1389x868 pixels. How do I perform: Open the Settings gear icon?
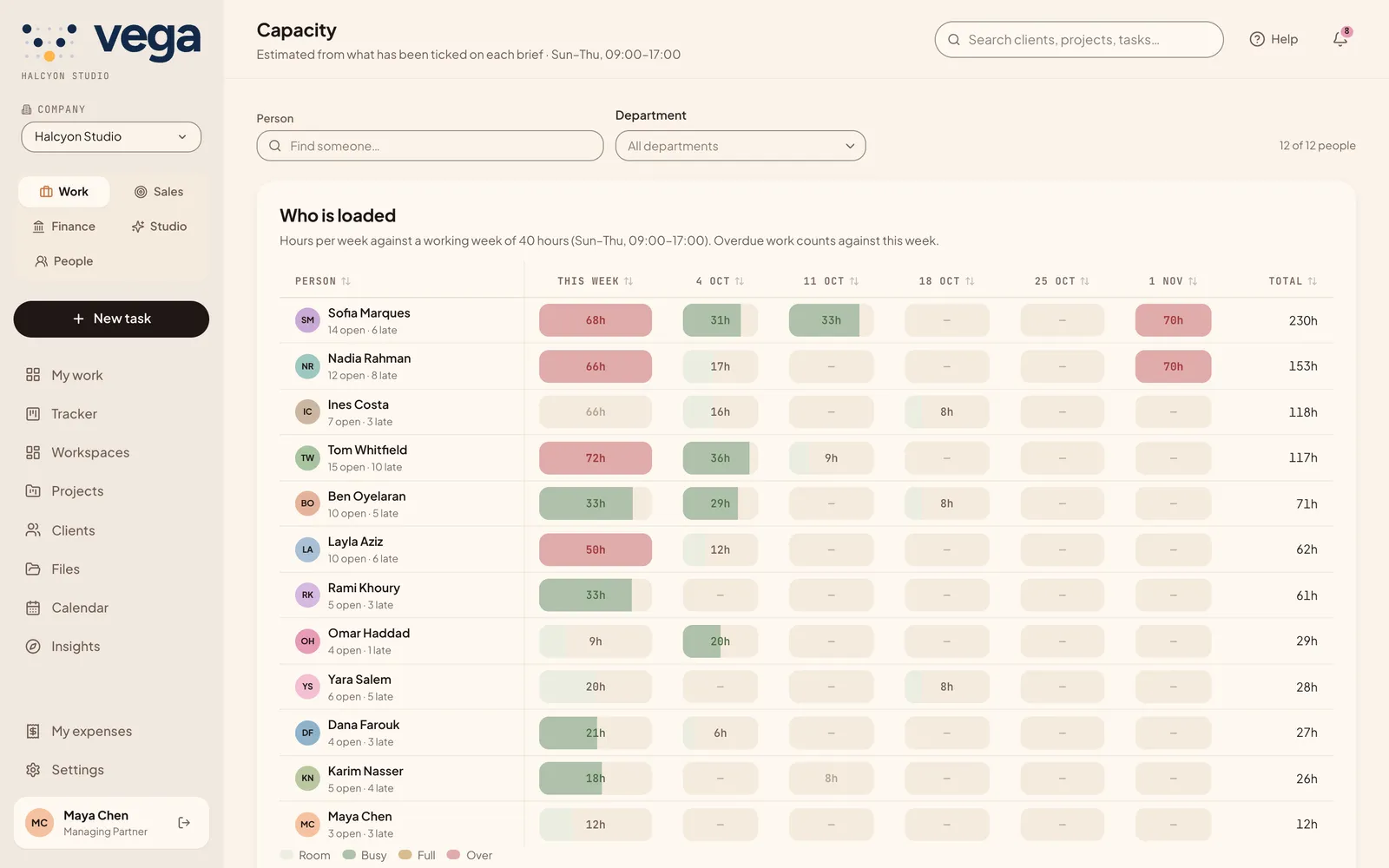33,770
